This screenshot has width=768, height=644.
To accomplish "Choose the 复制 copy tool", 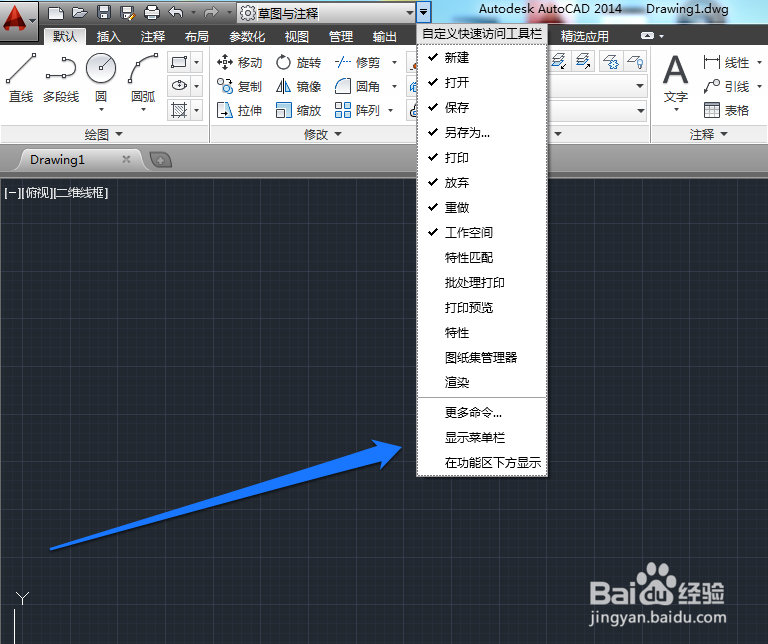I will click(x=240, y=87).
